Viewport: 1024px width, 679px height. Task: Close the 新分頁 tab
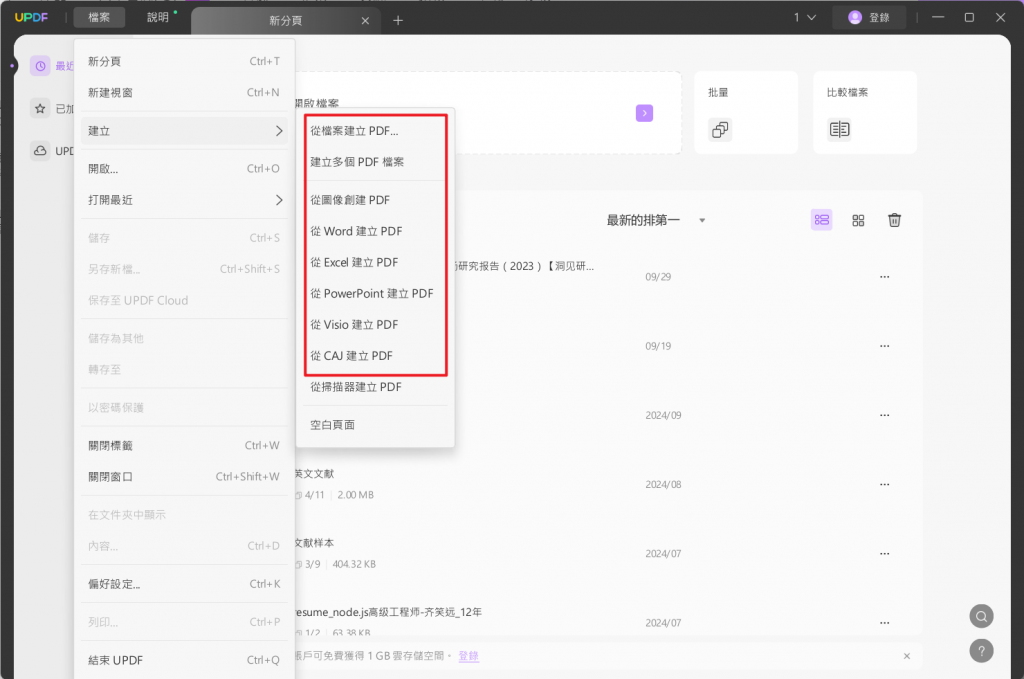click(365, 21)
